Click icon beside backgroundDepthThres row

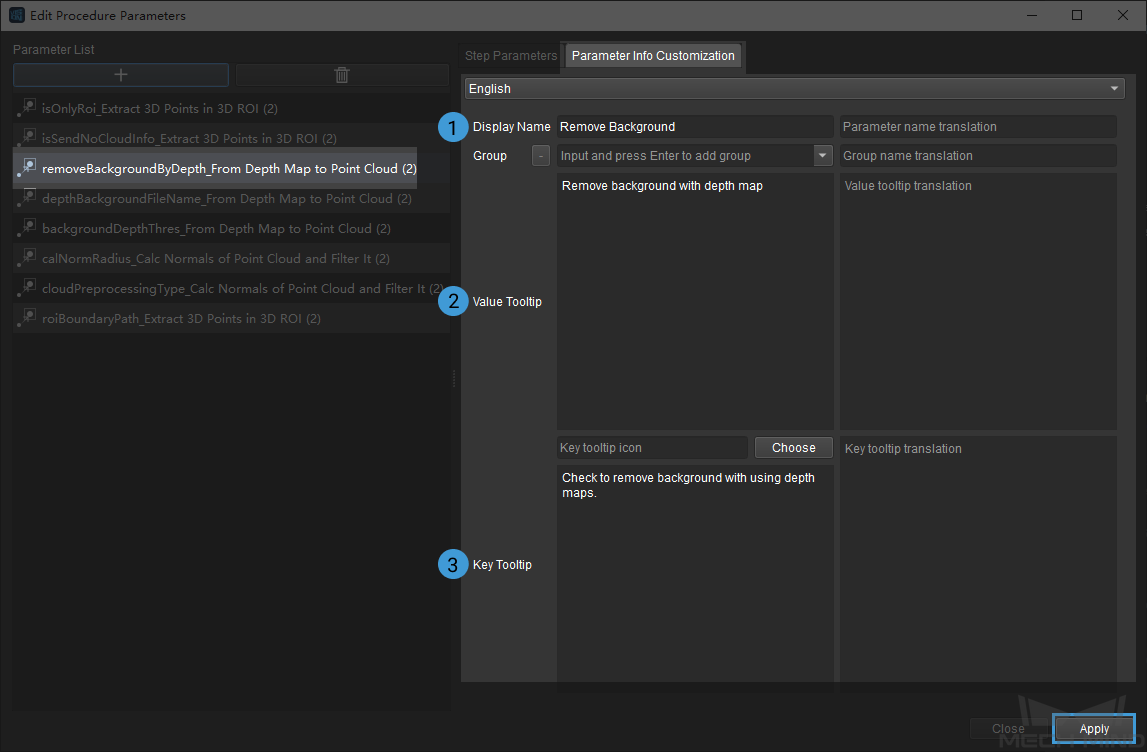point(28,228)
